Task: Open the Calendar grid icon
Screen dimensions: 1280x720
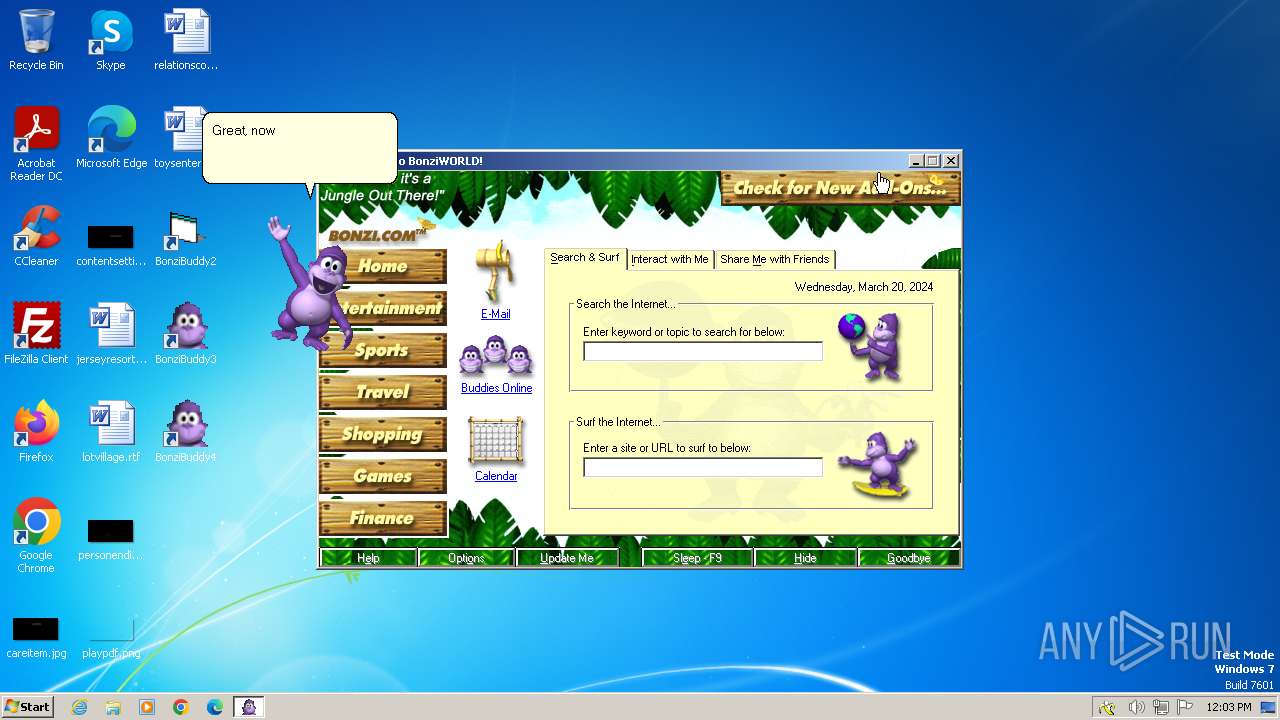Action: [x=496, y=441]
